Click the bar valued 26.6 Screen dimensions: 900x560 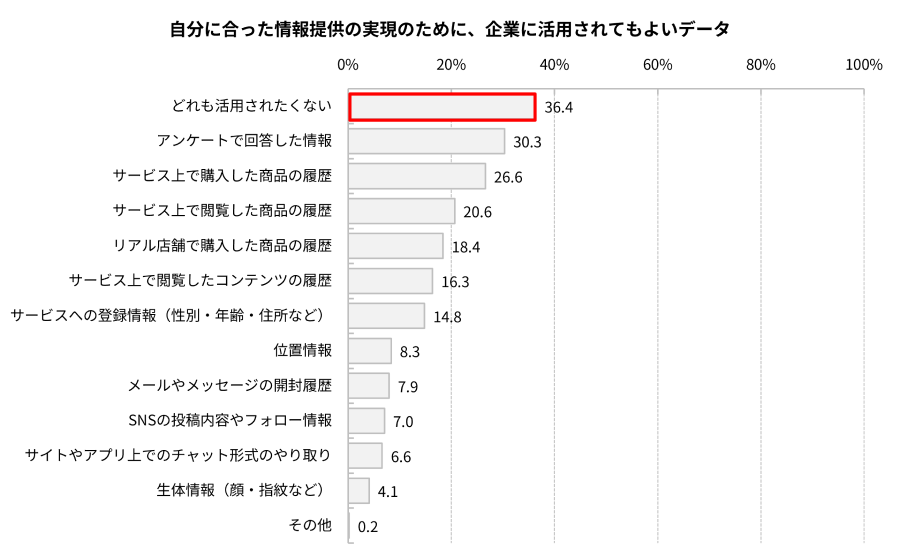tap(417, 176)
